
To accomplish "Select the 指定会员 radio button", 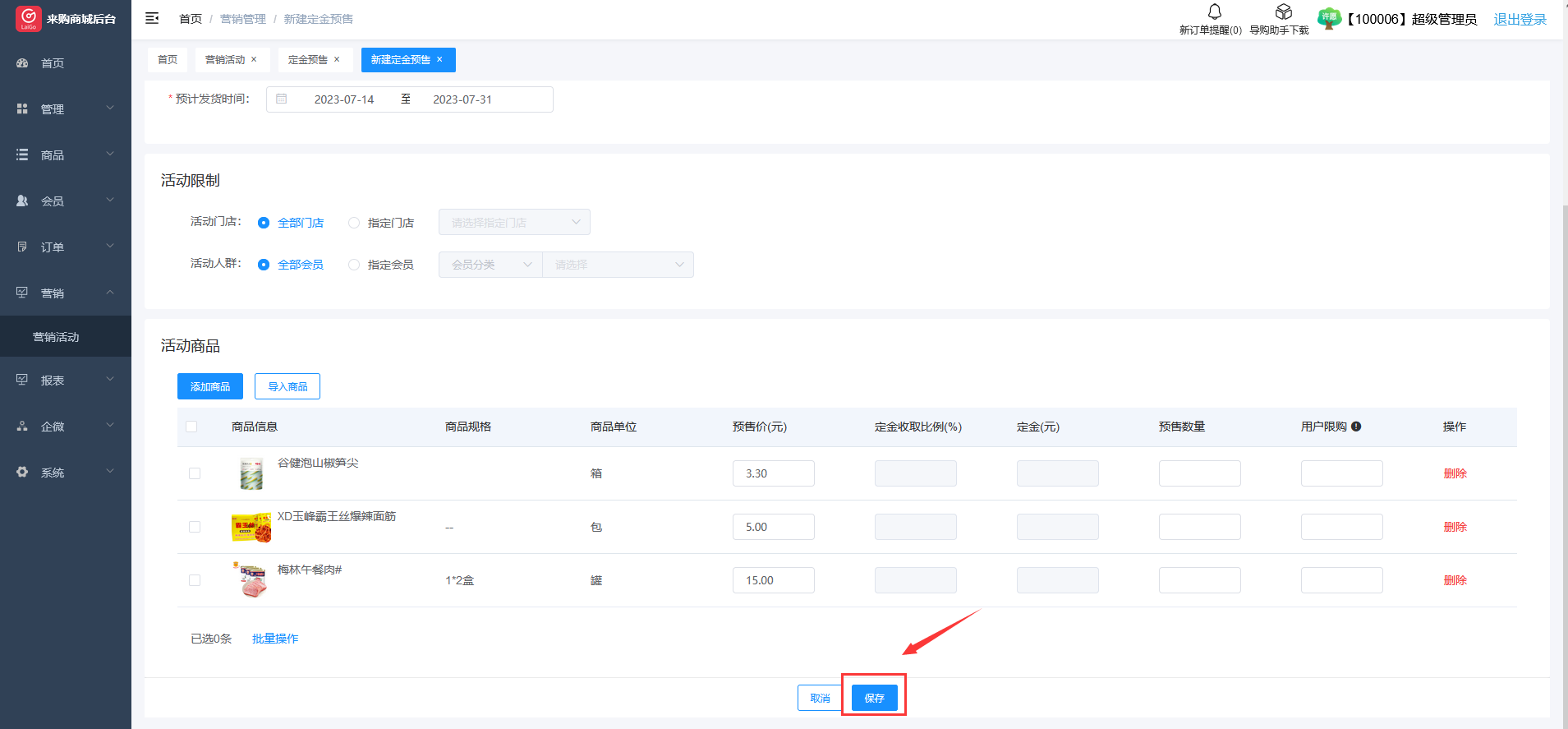I will pos(354,265).
